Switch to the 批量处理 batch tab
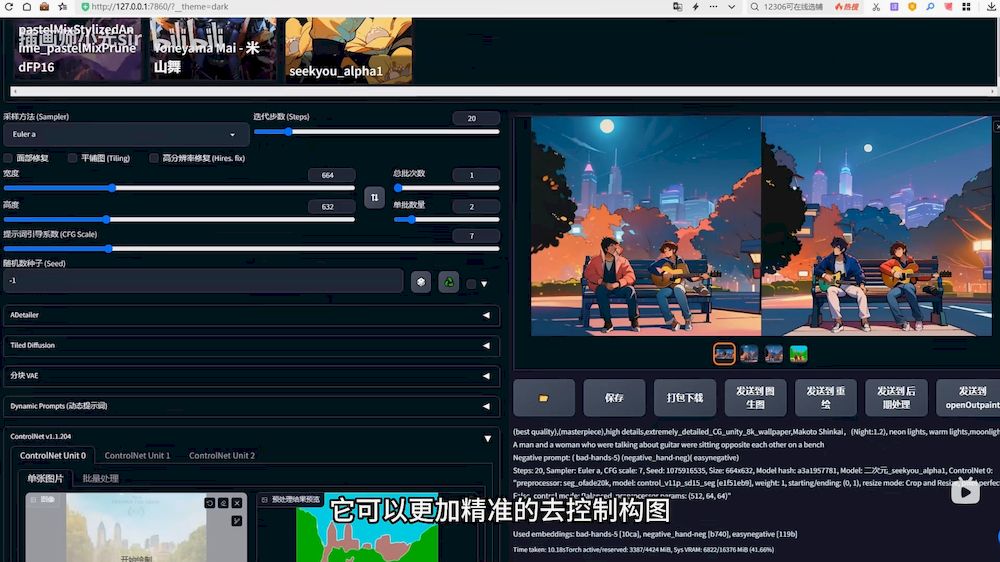Screen dimensions: 1000x562 point(100,479)
